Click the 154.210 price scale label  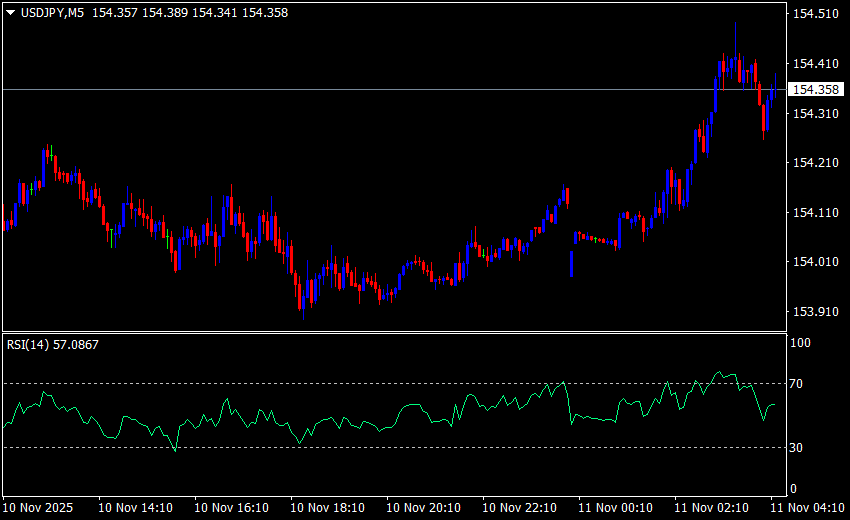tap(814, 163)
